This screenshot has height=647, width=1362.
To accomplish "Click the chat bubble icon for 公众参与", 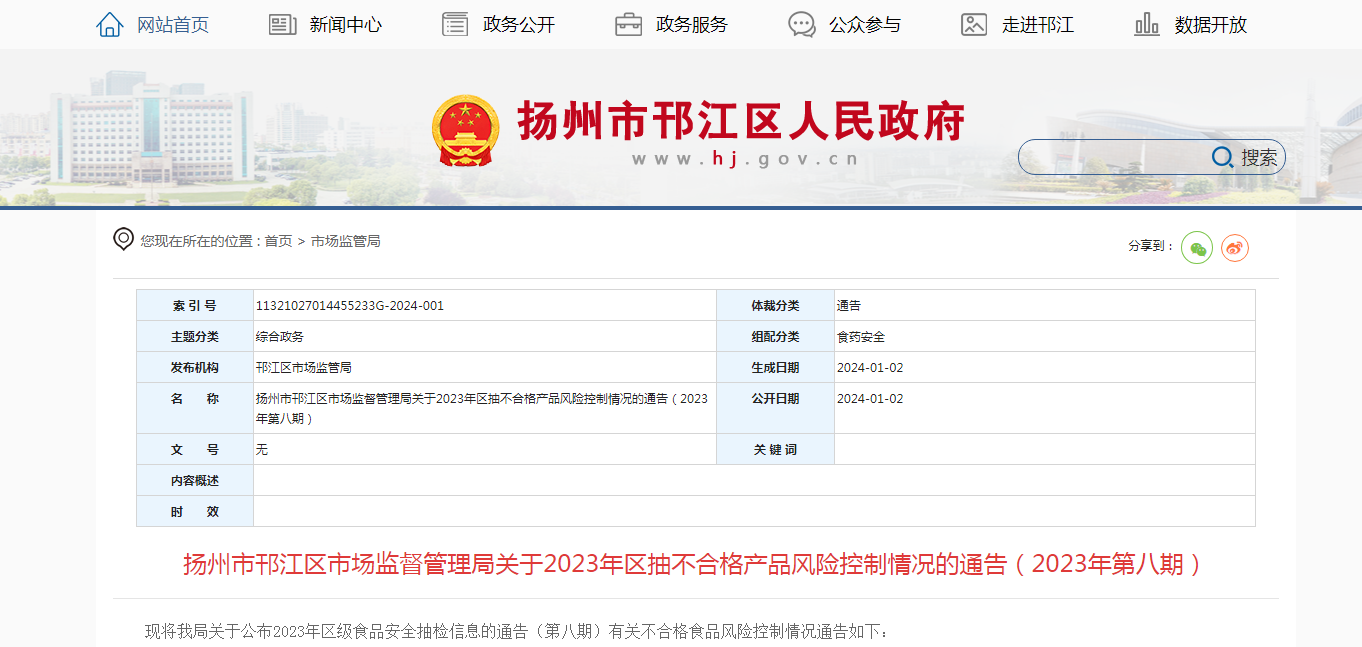I will (x=802, y=25).
